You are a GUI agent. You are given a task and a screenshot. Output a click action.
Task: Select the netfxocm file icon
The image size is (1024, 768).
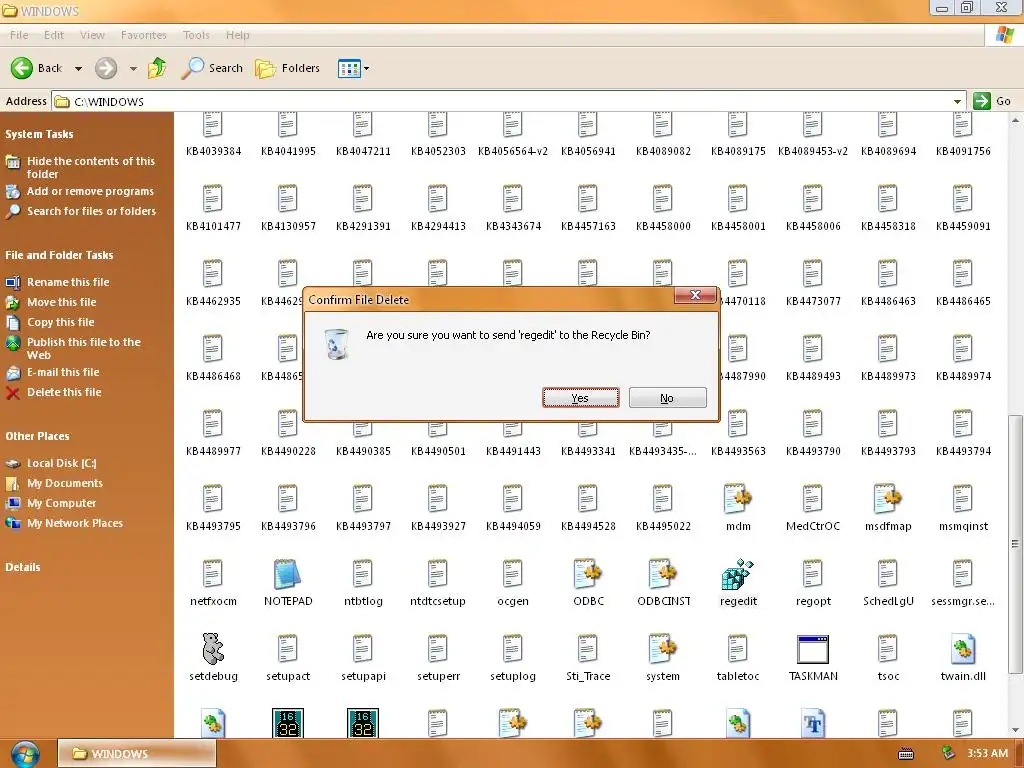click(213, 574)
